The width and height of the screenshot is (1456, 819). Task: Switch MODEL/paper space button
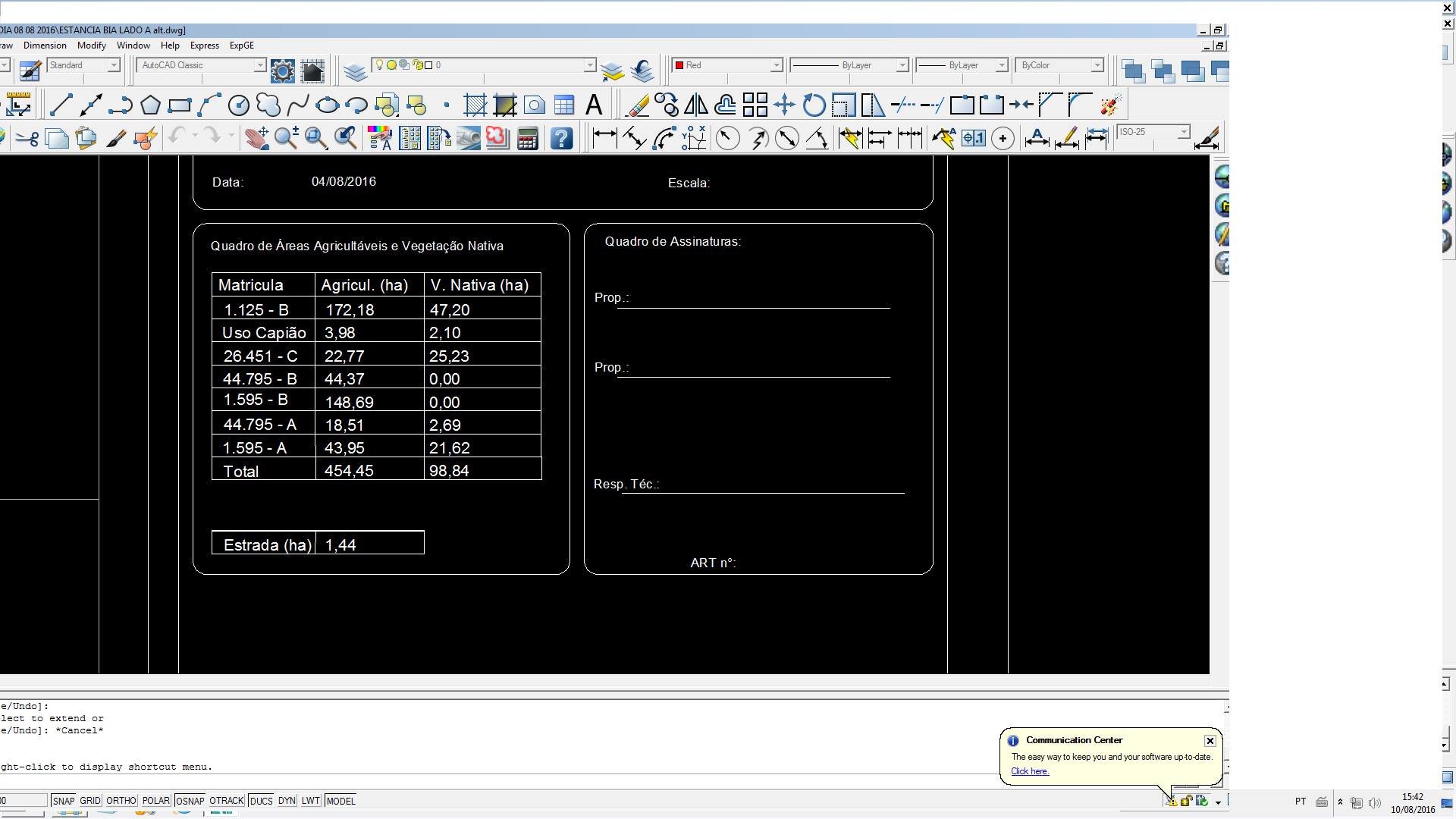pos(340,801)
